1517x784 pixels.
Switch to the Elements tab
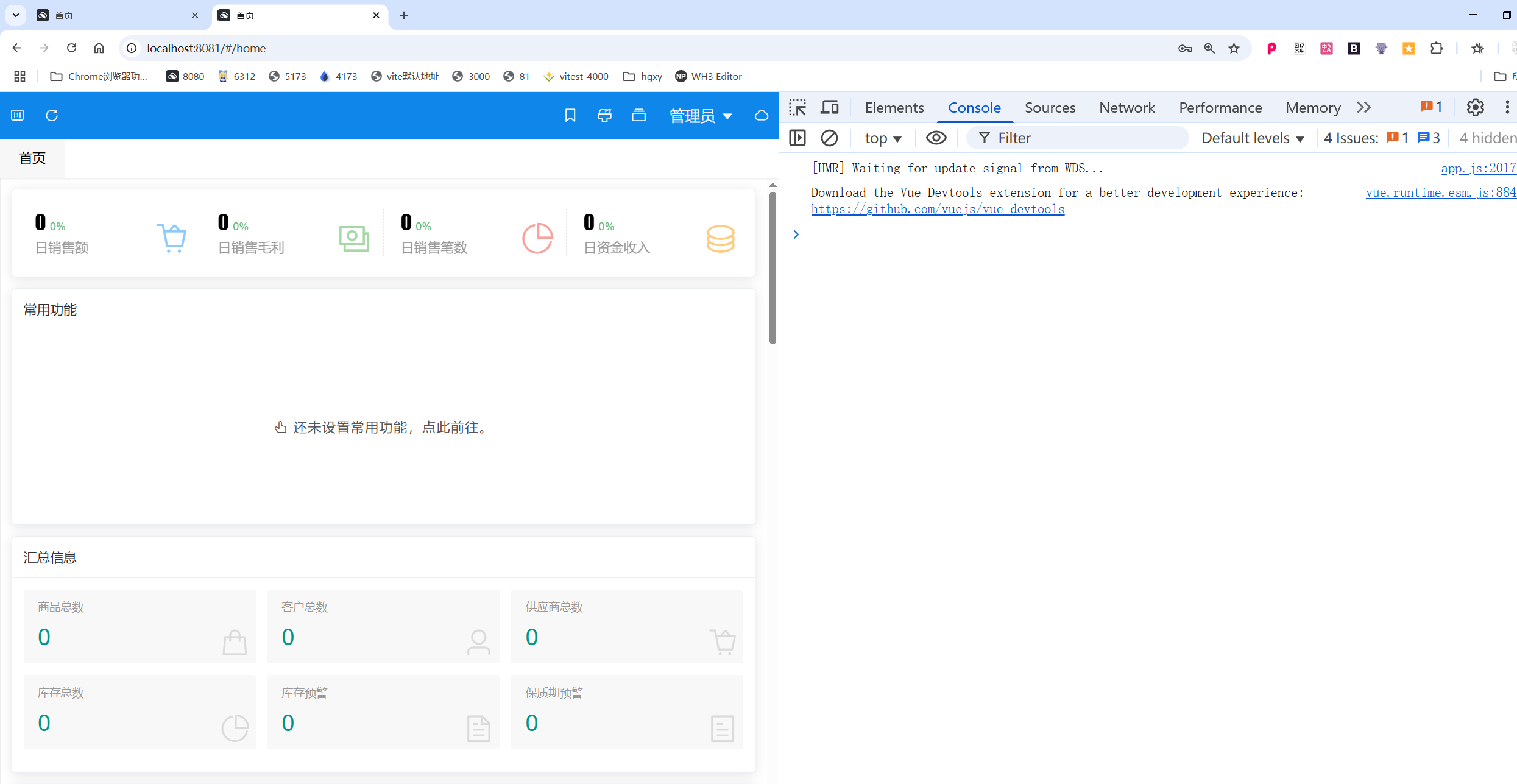pos(894,108)
